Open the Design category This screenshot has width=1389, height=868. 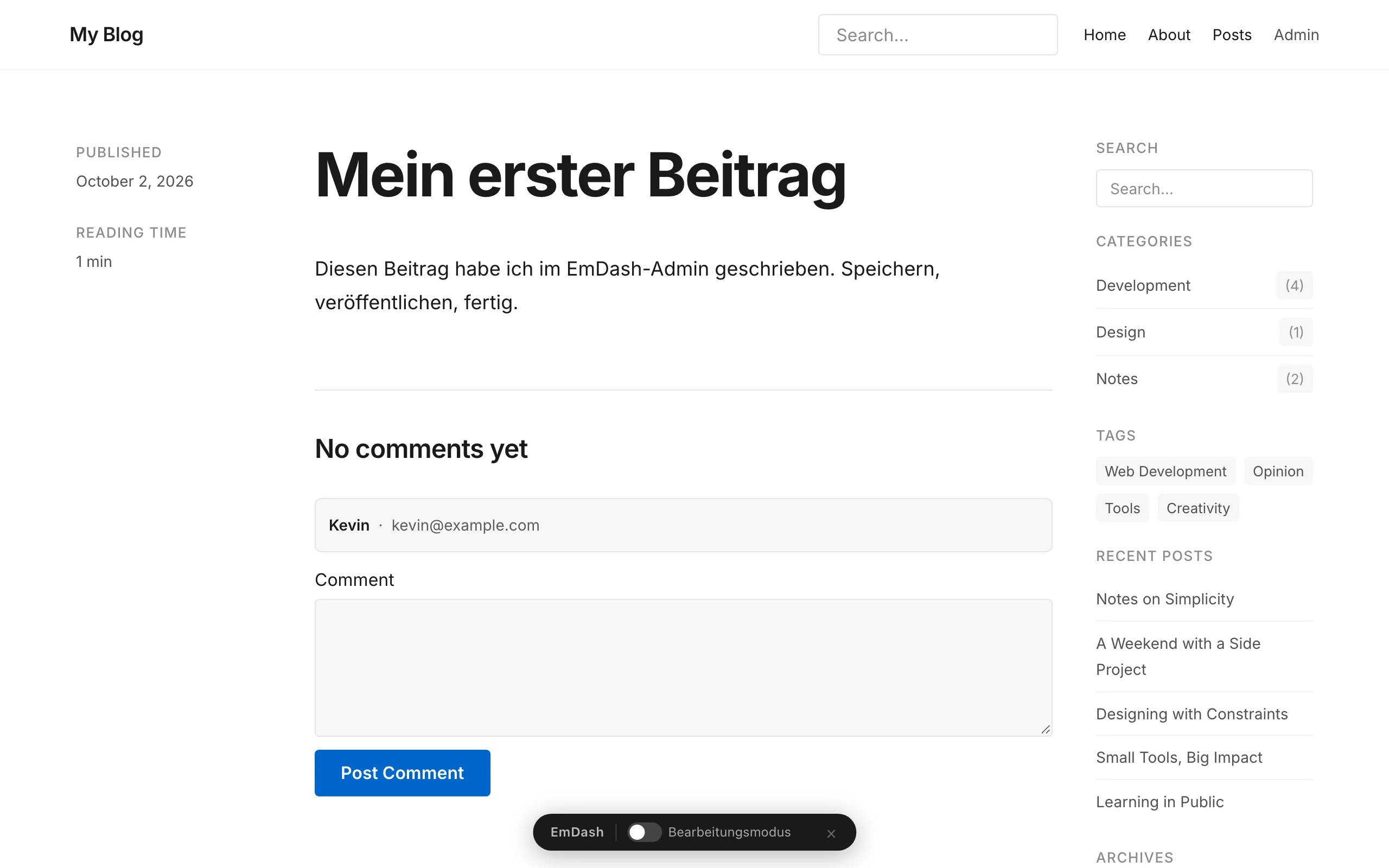point(1120,332)
